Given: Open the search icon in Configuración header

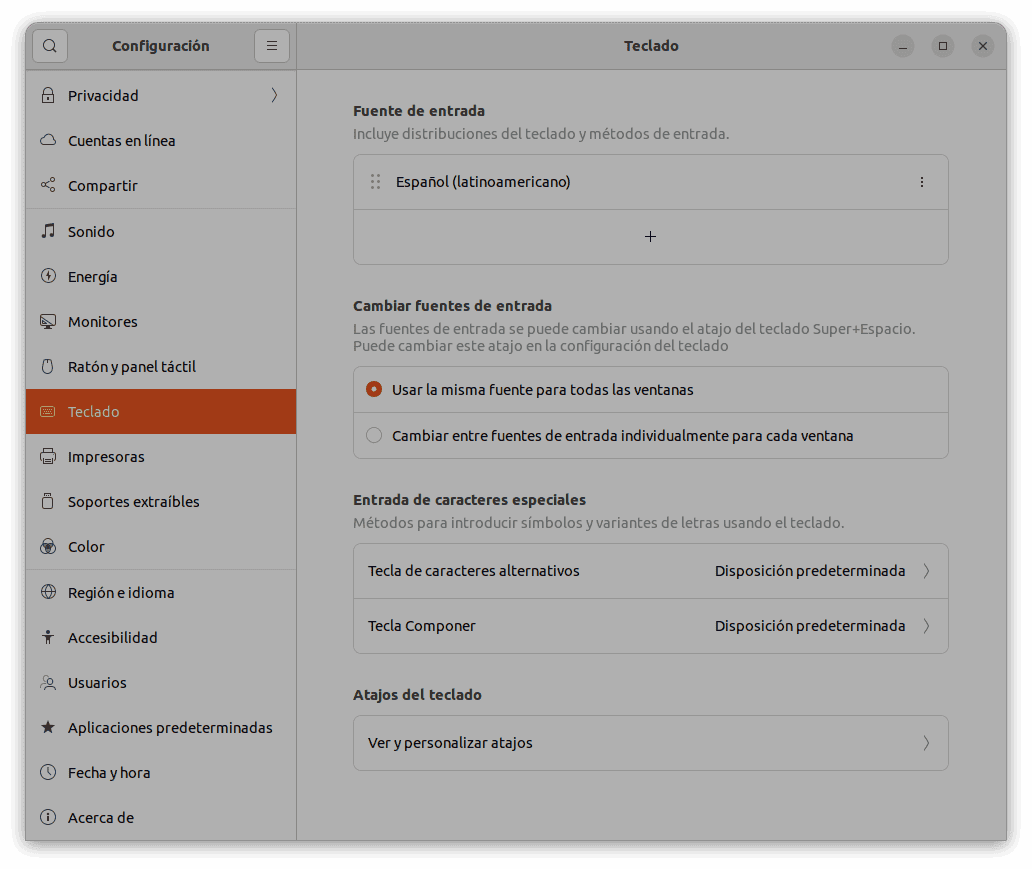Looking at the screenshot, I should [x=49, y=45].
